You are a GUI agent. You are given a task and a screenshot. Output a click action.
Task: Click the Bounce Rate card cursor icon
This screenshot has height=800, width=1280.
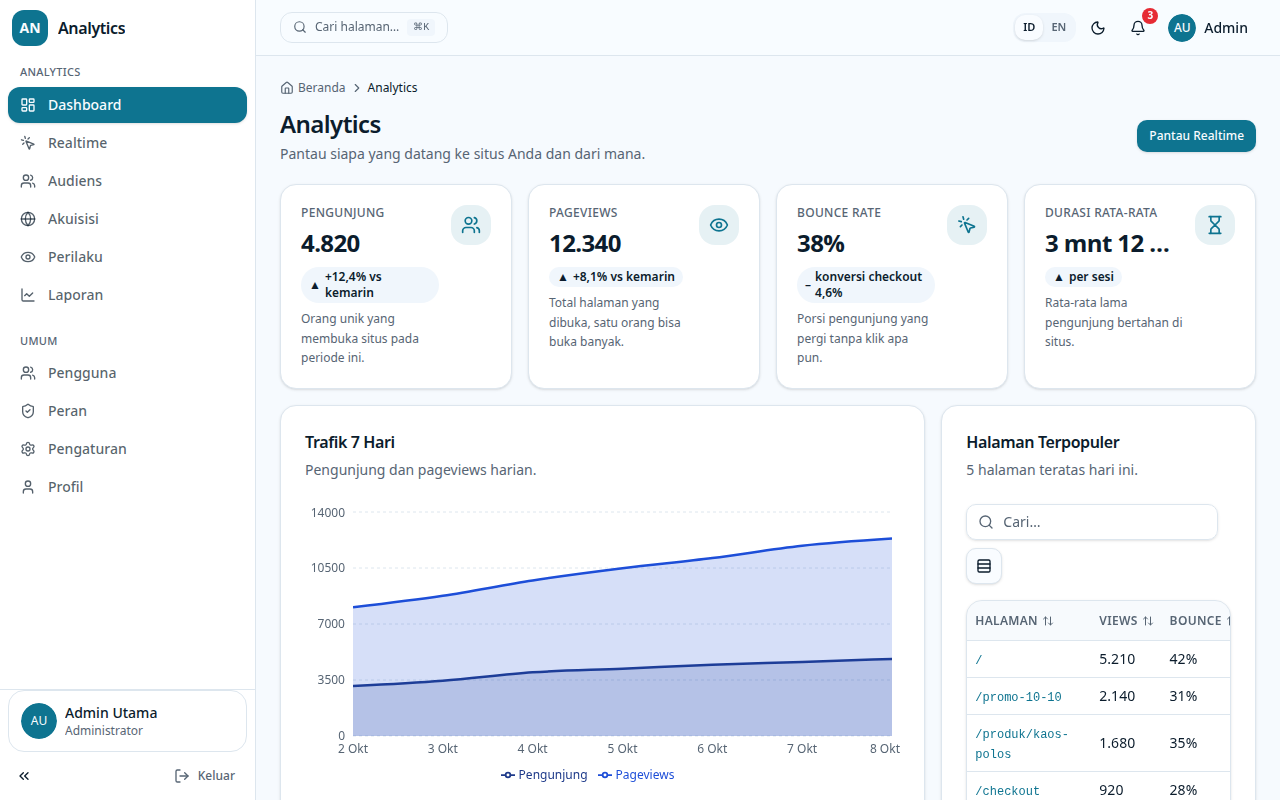click(x=967, y=225)
